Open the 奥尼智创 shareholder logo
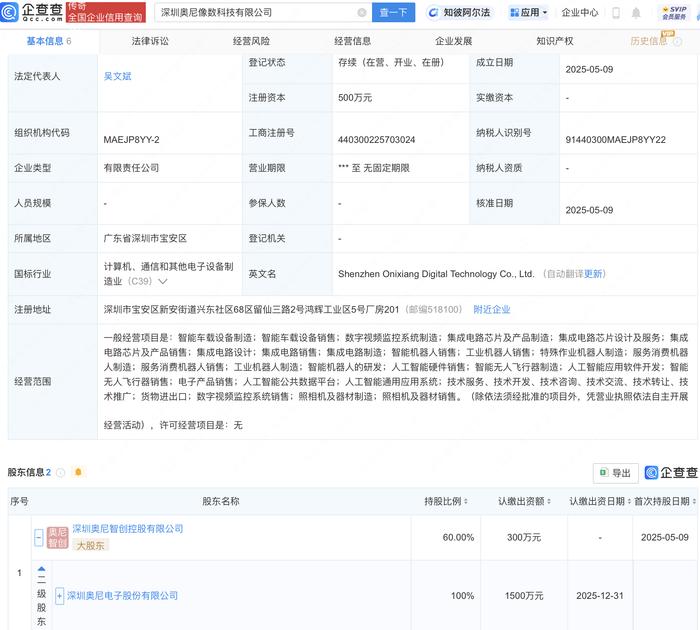700x630 pixels. click(58, 537)
